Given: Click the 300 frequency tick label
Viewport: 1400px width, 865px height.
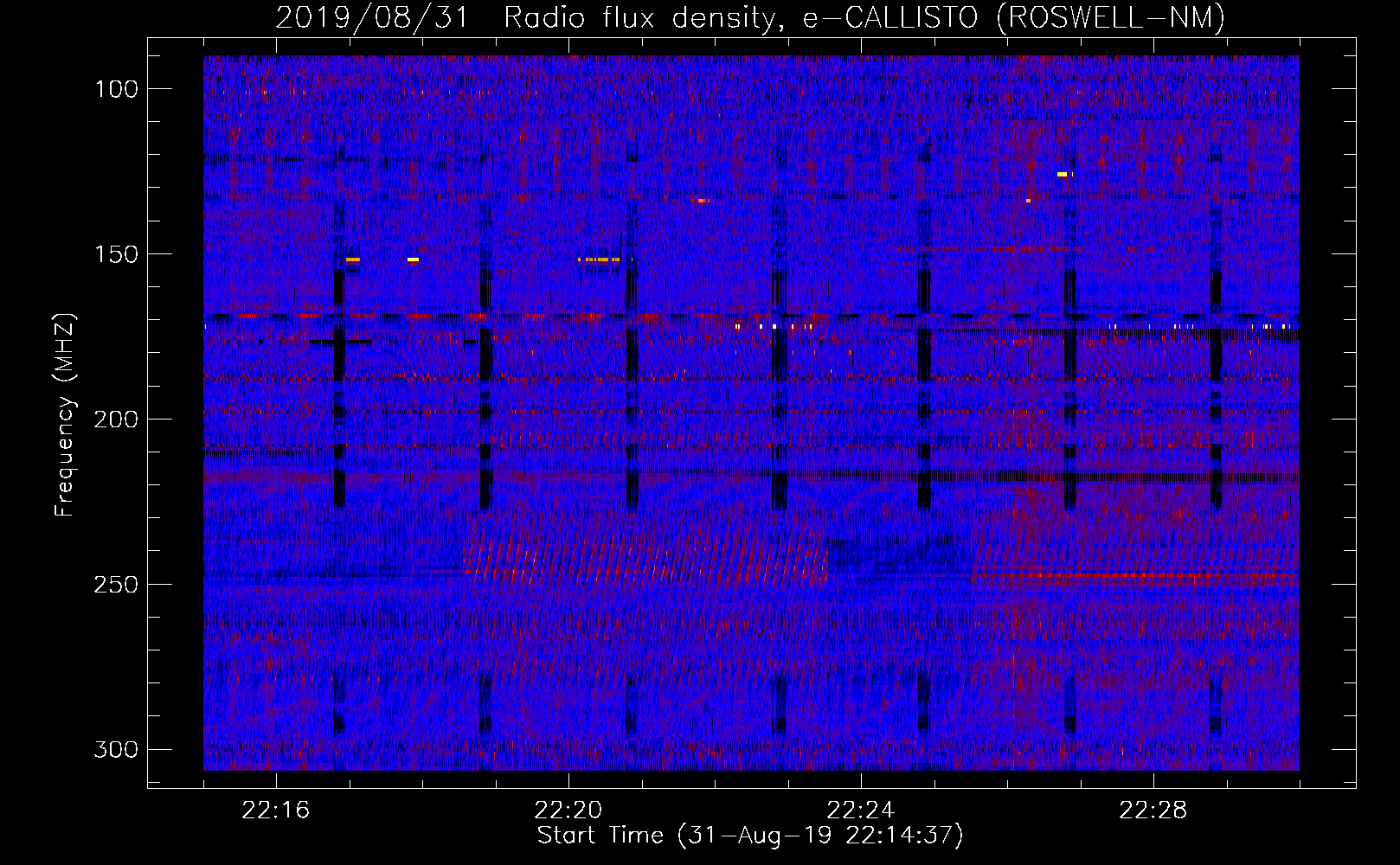Looking at the screenshot, I should (114, 749).
